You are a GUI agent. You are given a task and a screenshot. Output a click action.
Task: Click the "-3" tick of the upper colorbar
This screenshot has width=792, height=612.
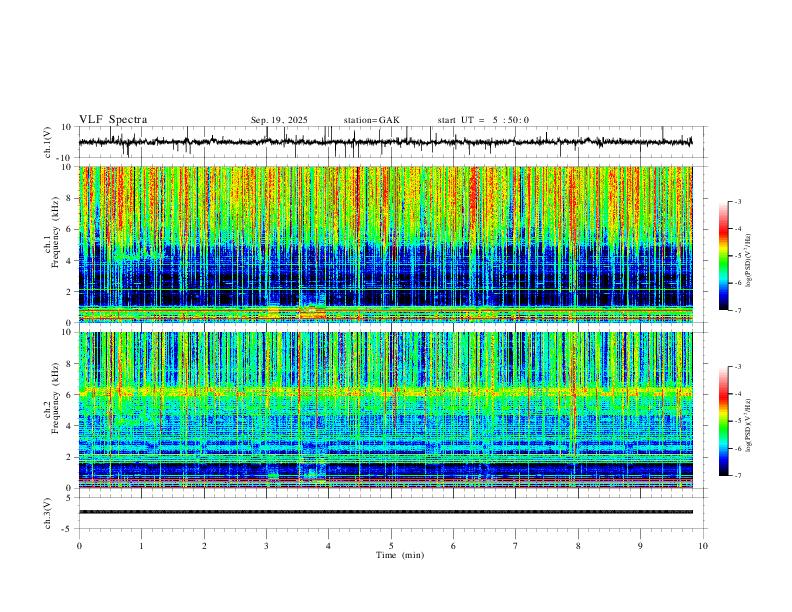click(737, 201)
